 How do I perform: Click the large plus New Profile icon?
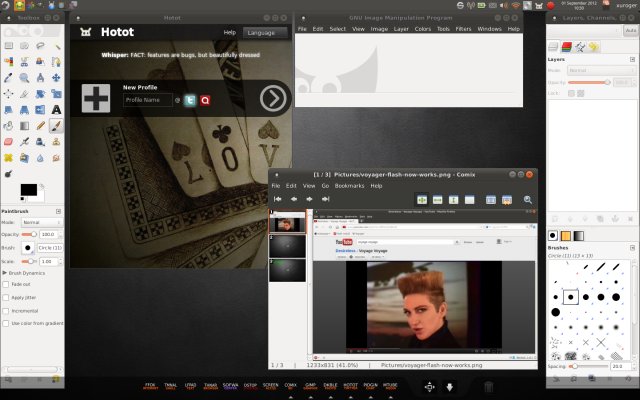click(96, 98)
